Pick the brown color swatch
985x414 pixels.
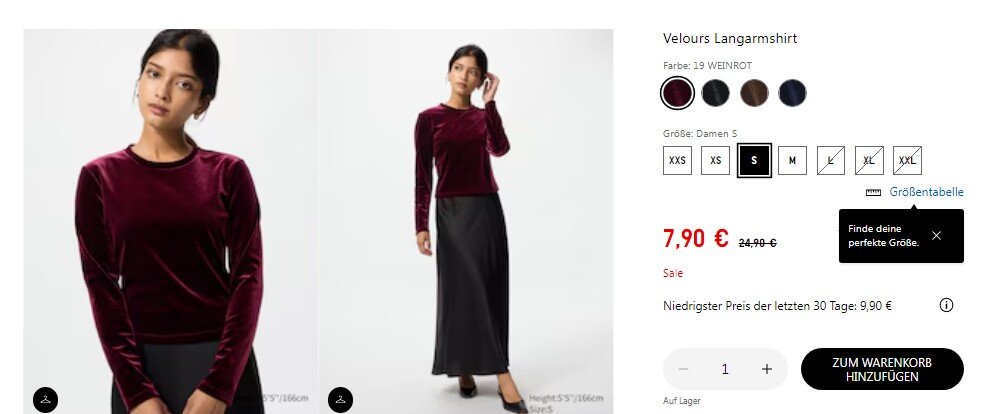coord(754,93)
